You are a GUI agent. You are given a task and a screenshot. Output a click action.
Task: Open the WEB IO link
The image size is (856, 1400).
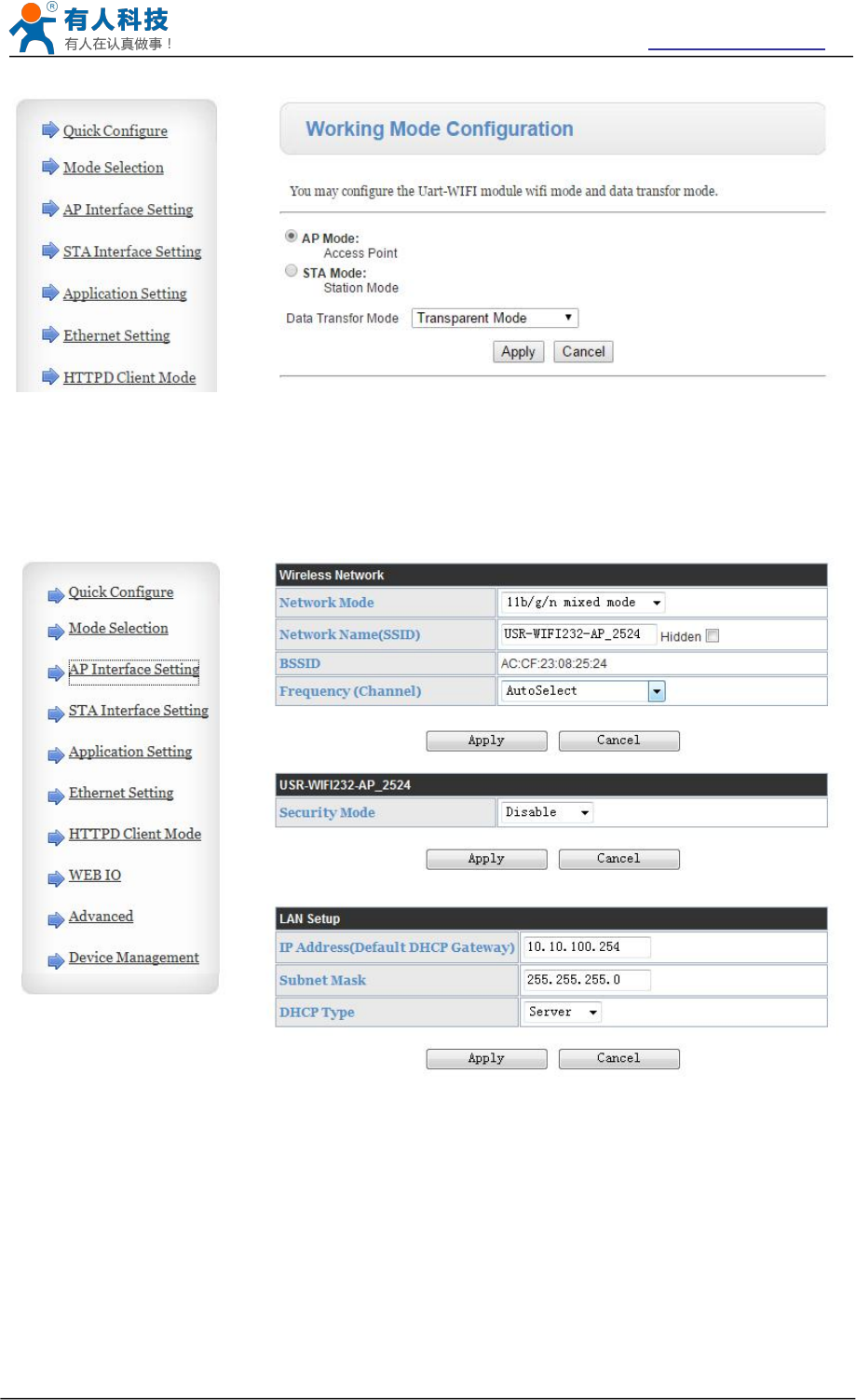(95, 875)
